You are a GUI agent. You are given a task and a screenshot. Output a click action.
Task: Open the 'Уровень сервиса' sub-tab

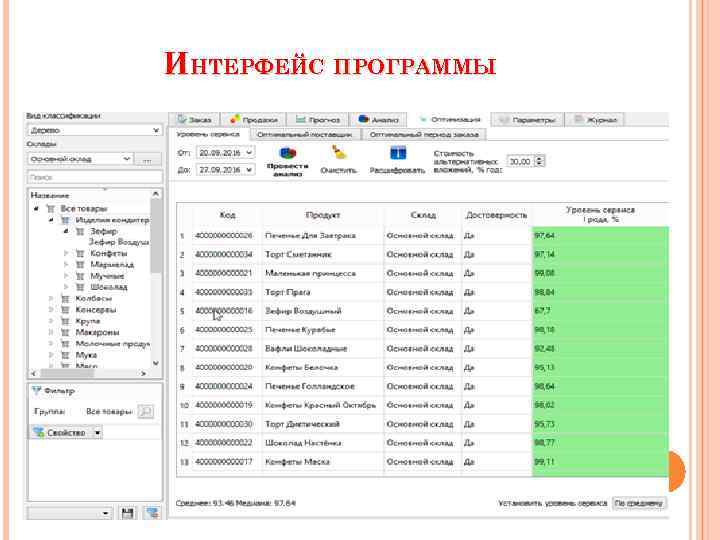[x=208, y=134]
